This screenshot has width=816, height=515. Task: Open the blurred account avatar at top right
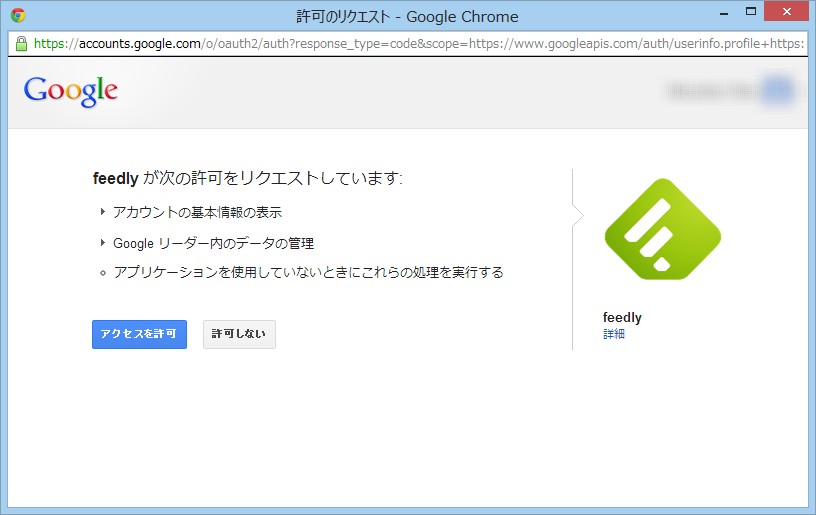tap(776, 91)
